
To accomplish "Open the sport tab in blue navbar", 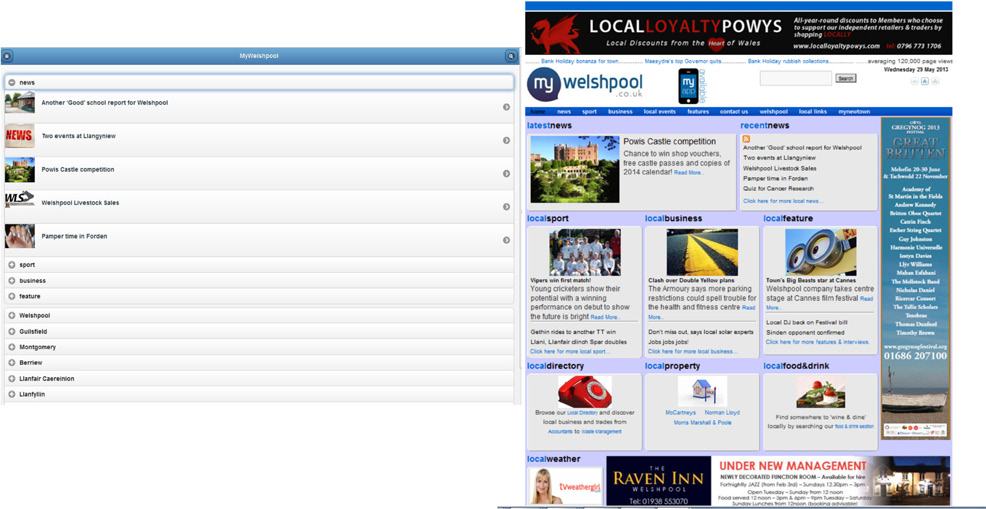I will (x=589, y=111).
